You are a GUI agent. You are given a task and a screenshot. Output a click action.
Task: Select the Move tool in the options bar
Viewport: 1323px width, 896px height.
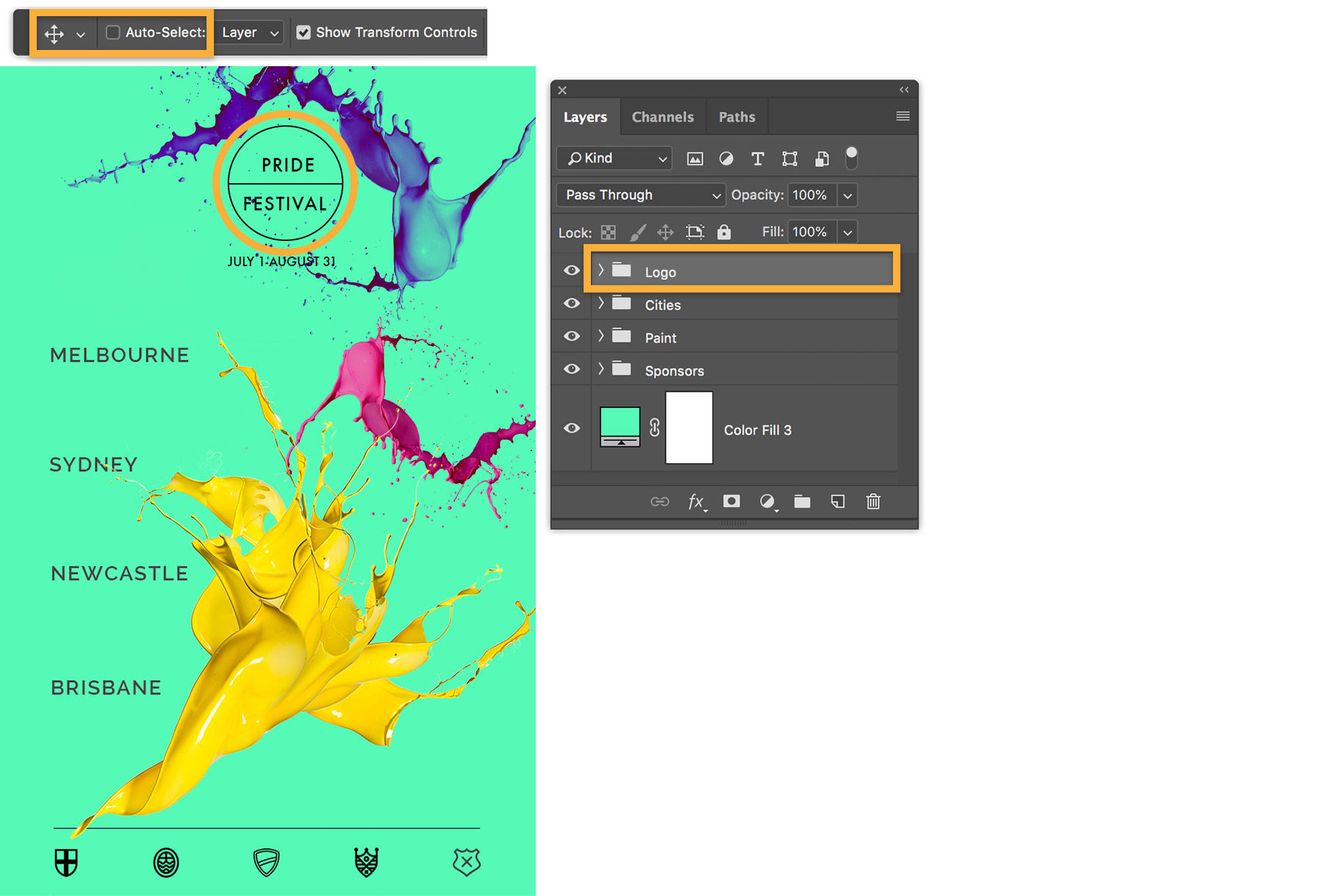pos(54,32)
